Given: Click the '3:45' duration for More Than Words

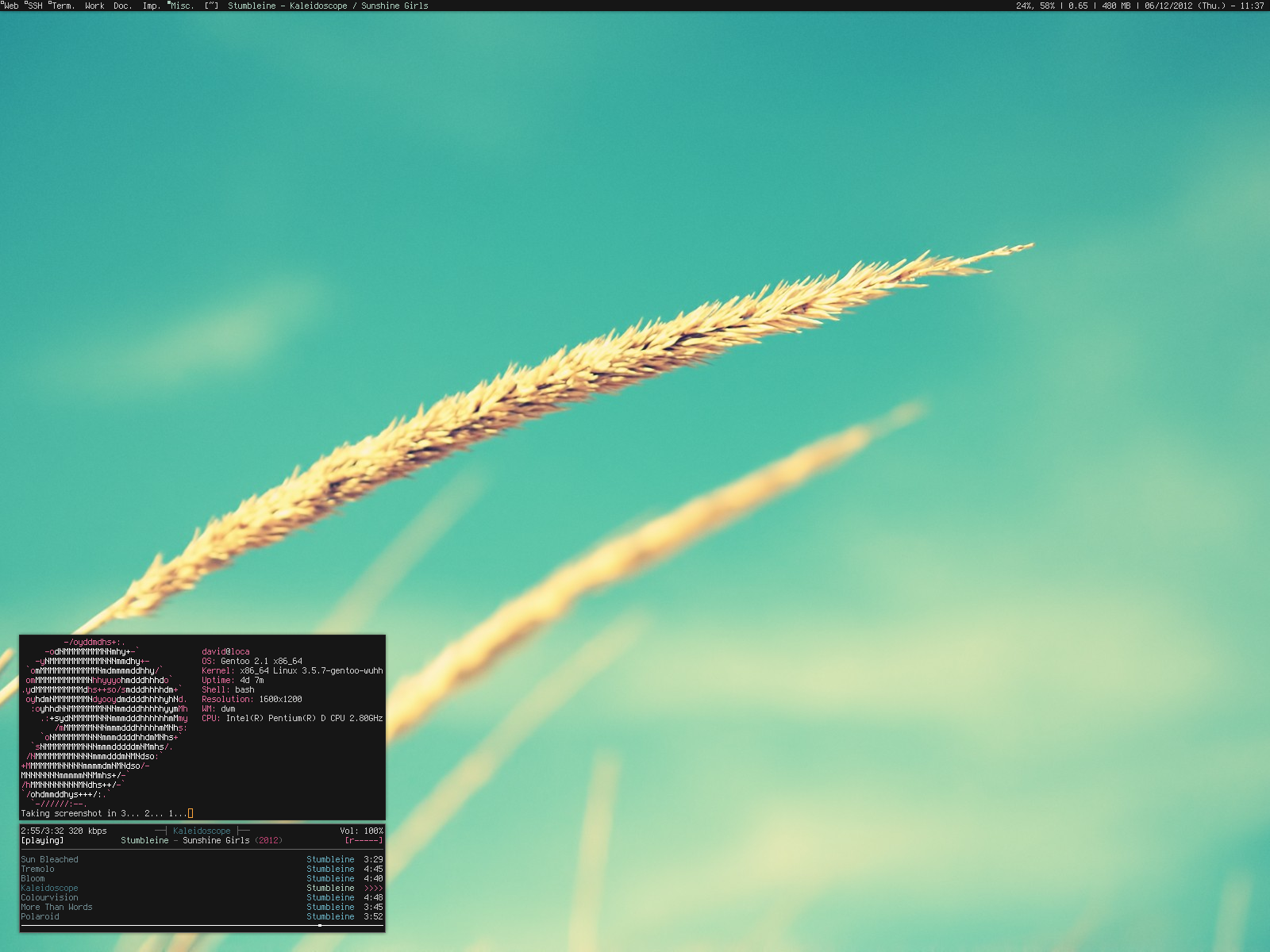Looking at the screenshot, I should pyautogui.click(x=374, y=907).
